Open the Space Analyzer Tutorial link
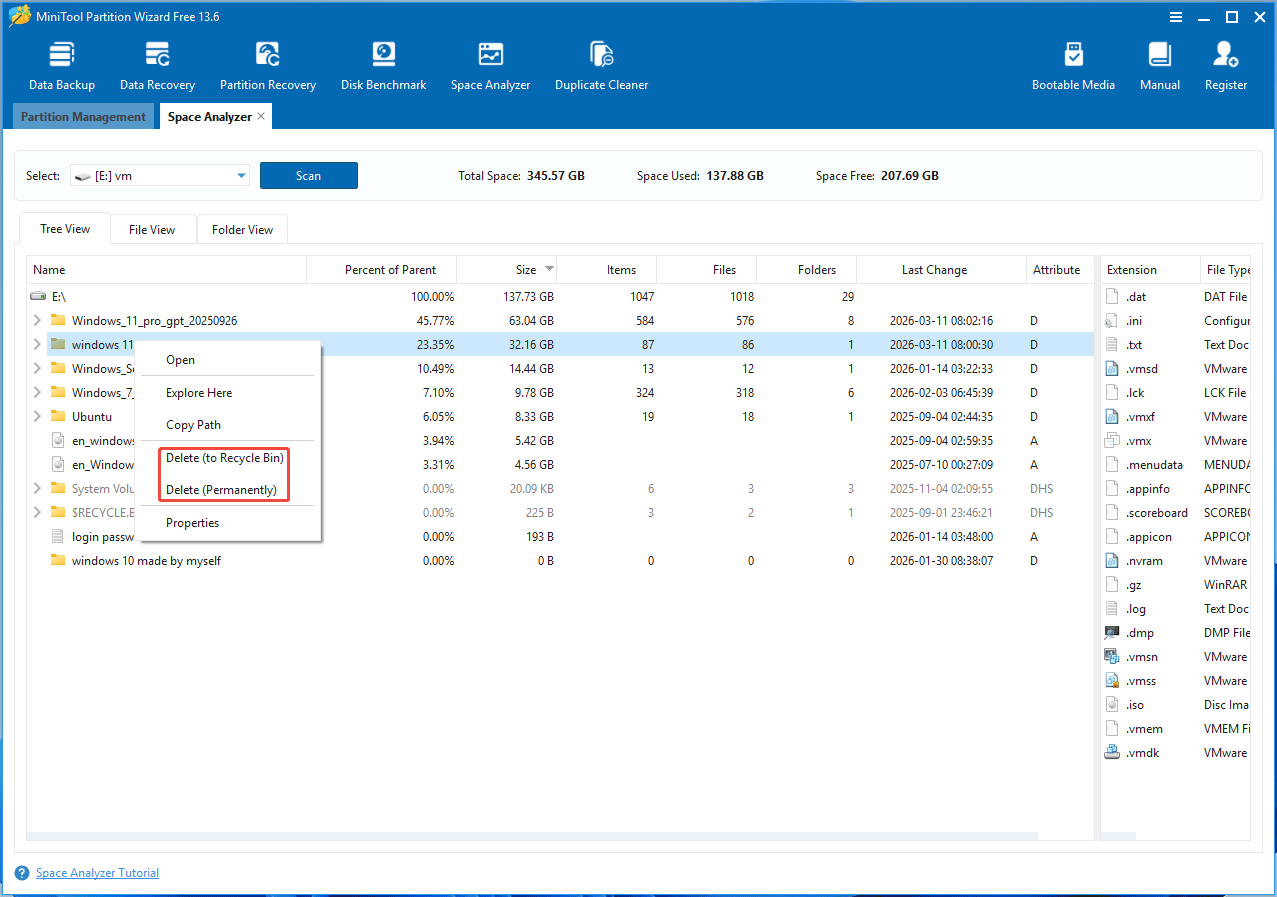 click(97, 872)
